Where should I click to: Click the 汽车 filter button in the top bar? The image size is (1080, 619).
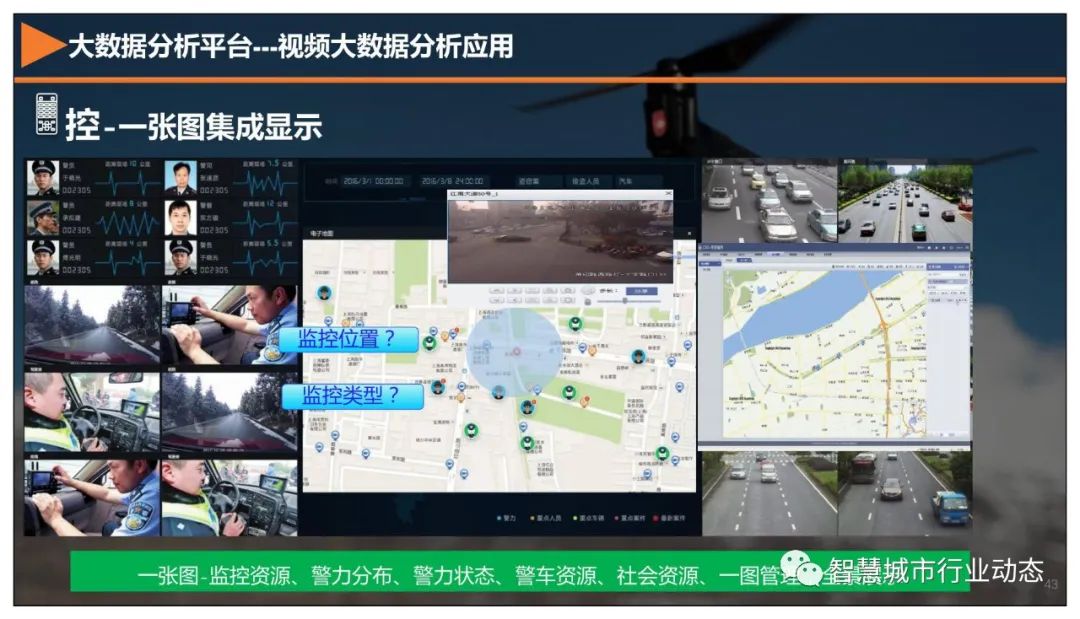[627, 182]
